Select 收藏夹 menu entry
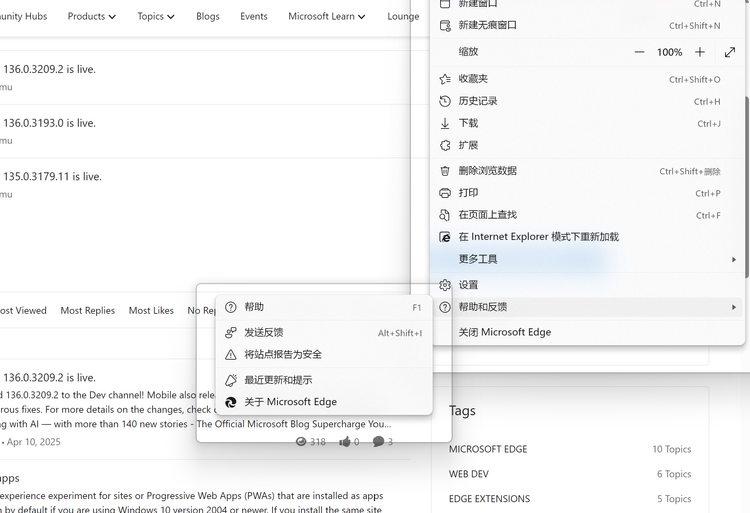Viewport: 750px width, 513px height. click(587, 79)
